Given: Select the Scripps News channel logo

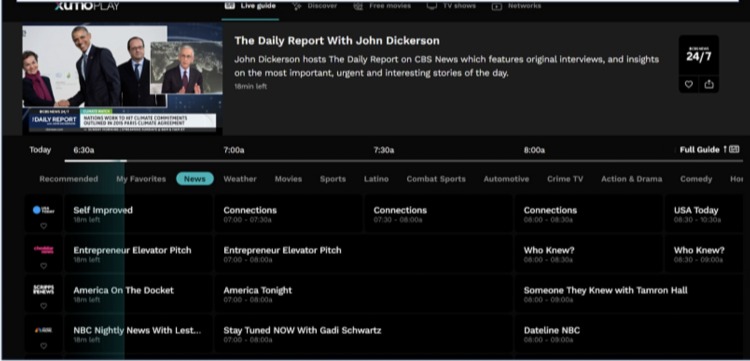Looking at the screenshot, I should coord(44,290).
